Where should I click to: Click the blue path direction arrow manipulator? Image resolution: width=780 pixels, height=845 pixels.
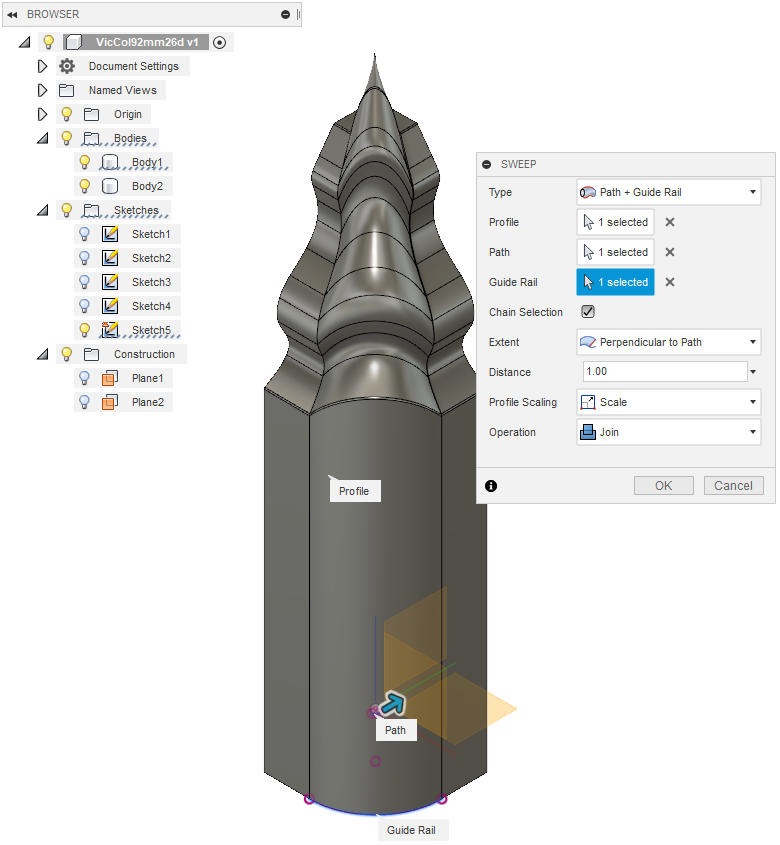392,703
